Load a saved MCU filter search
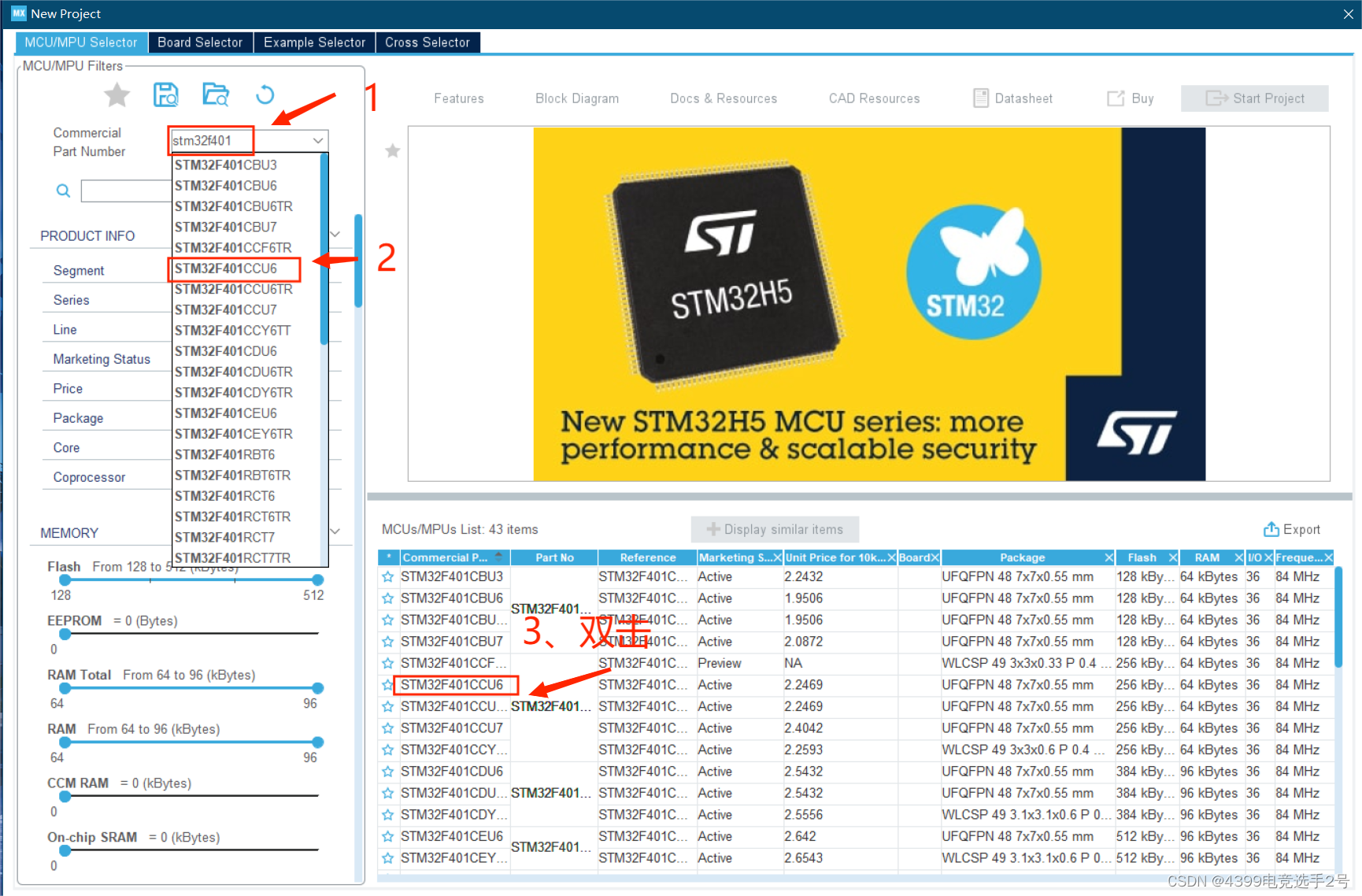The image size is (1362, 896). pyautogui.click(x=215, y=94)
